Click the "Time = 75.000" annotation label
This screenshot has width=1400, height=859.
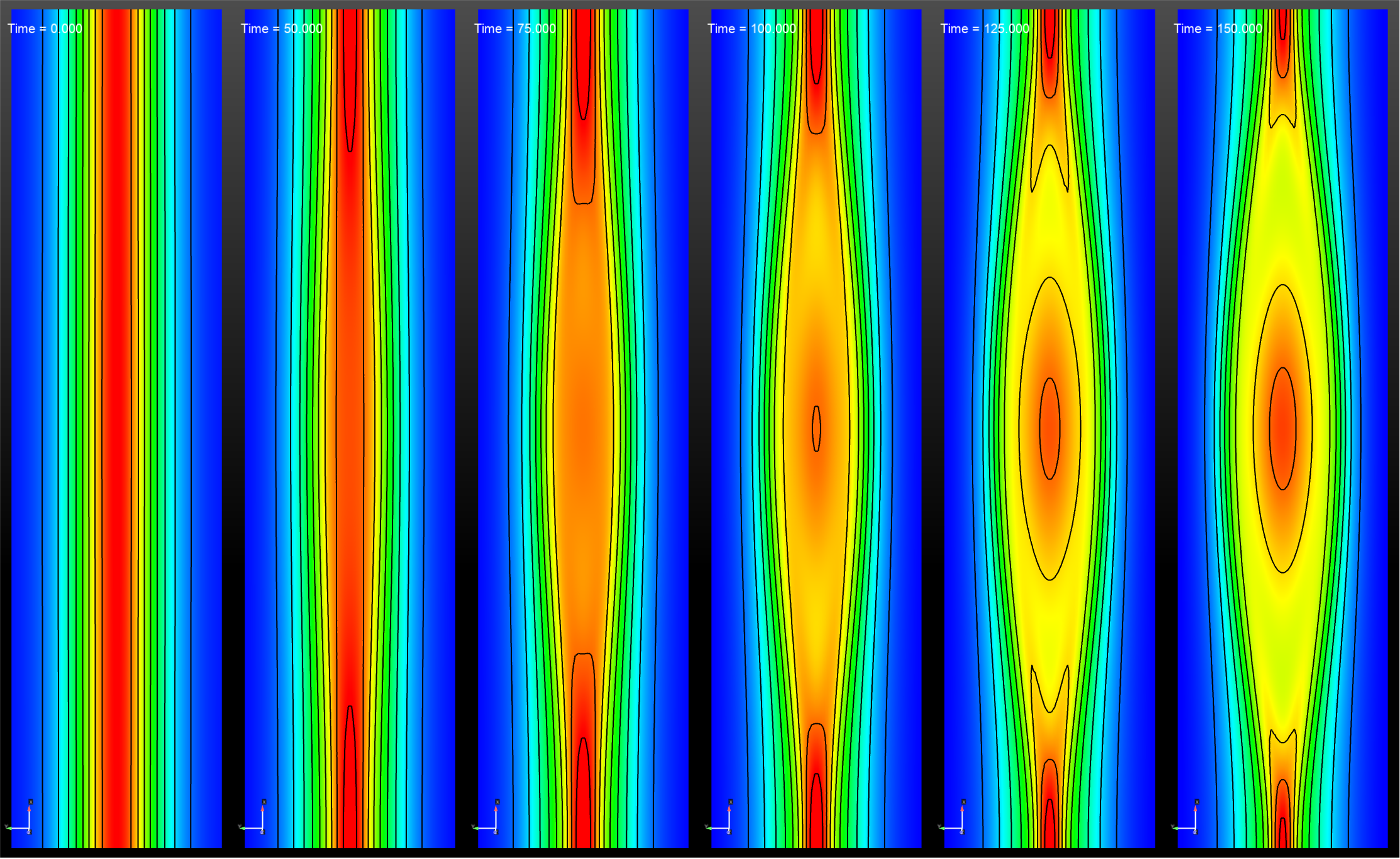[x=515, y=28]
